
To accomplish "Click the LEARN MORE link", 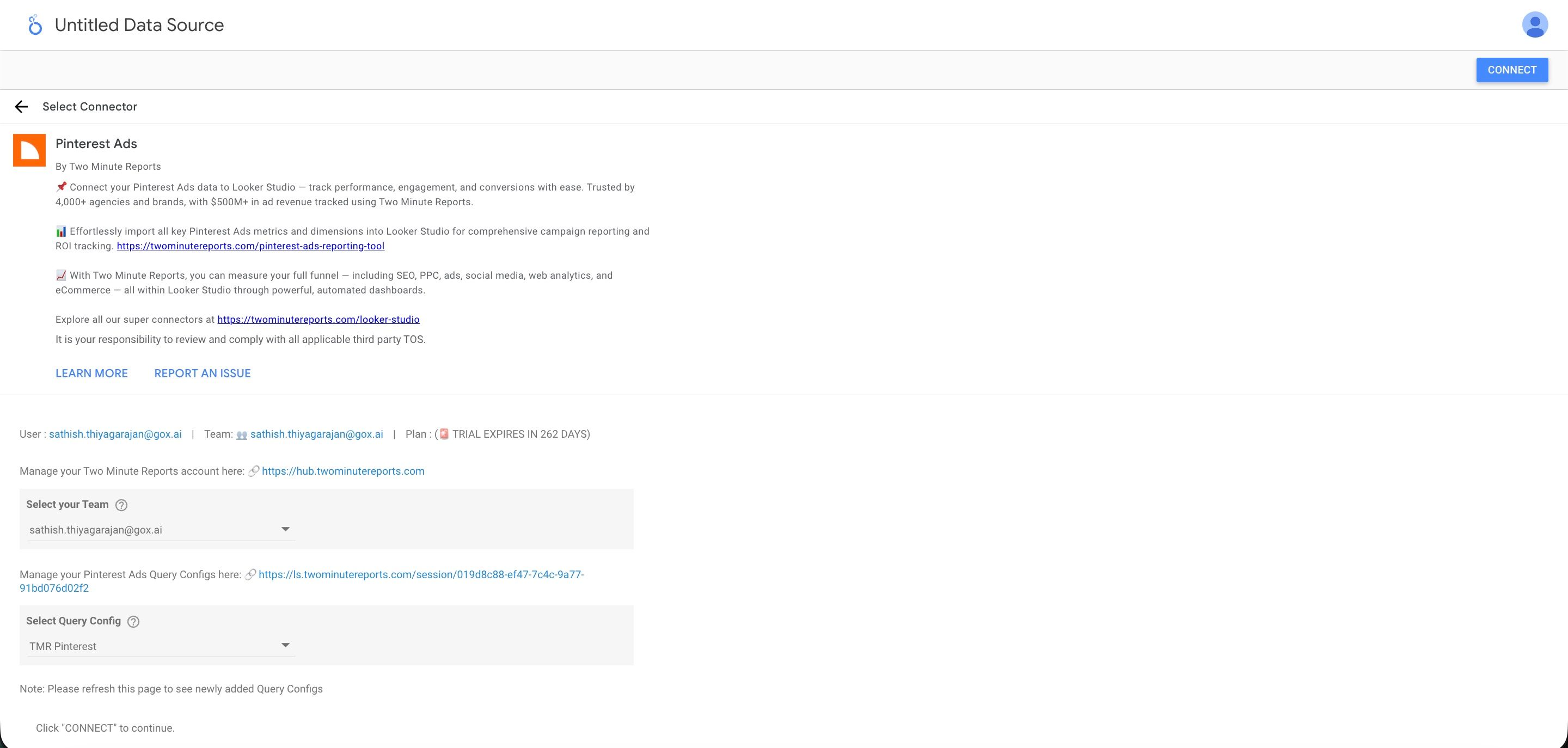I will point(91,373).
